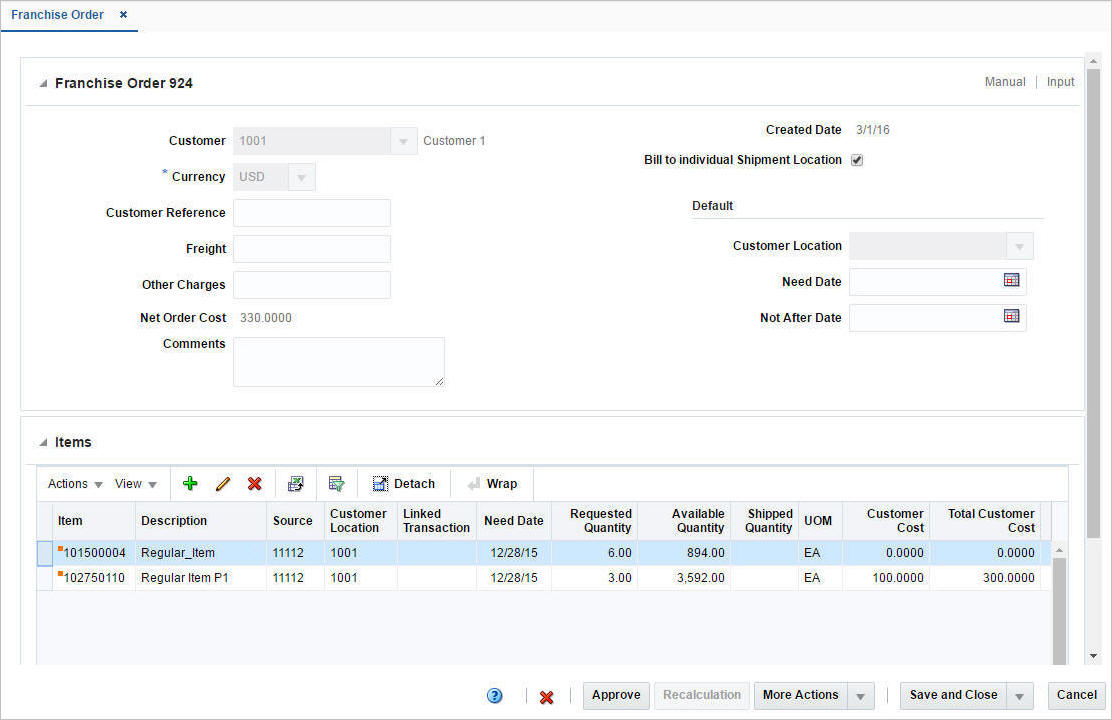
Task: Click the page vertical scrollbar
Action: point(1093,305)
